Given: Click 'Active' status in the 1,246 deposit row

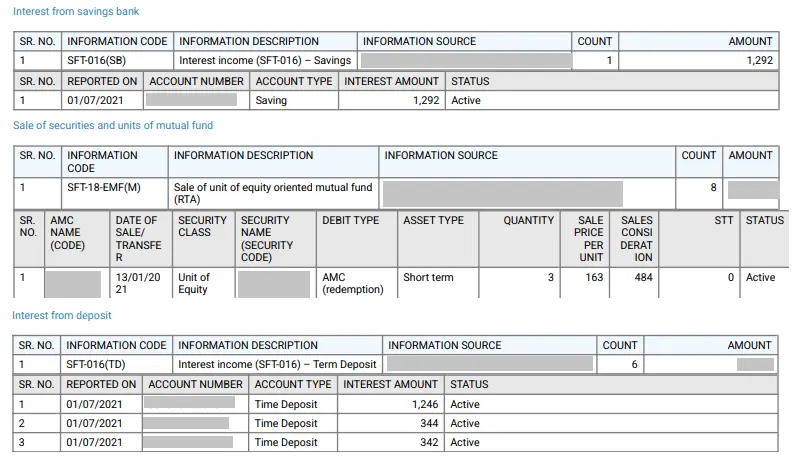Looking at the screenshot, I should (x=465, y=404).
